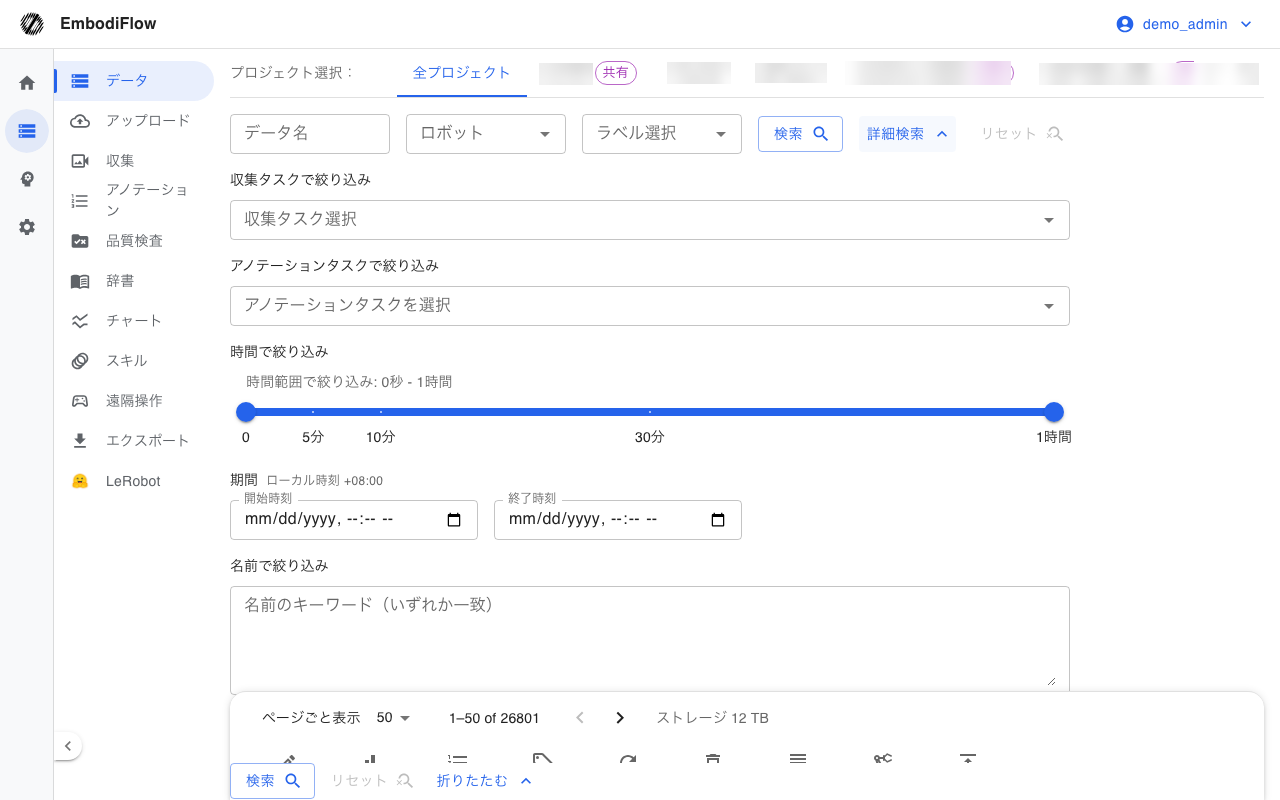Image resolution: width=1280 pixels, height=800 pixels.
Task: Click 検索 button beside ラベル選択 dropdown
Action: (x=800, y=134)
